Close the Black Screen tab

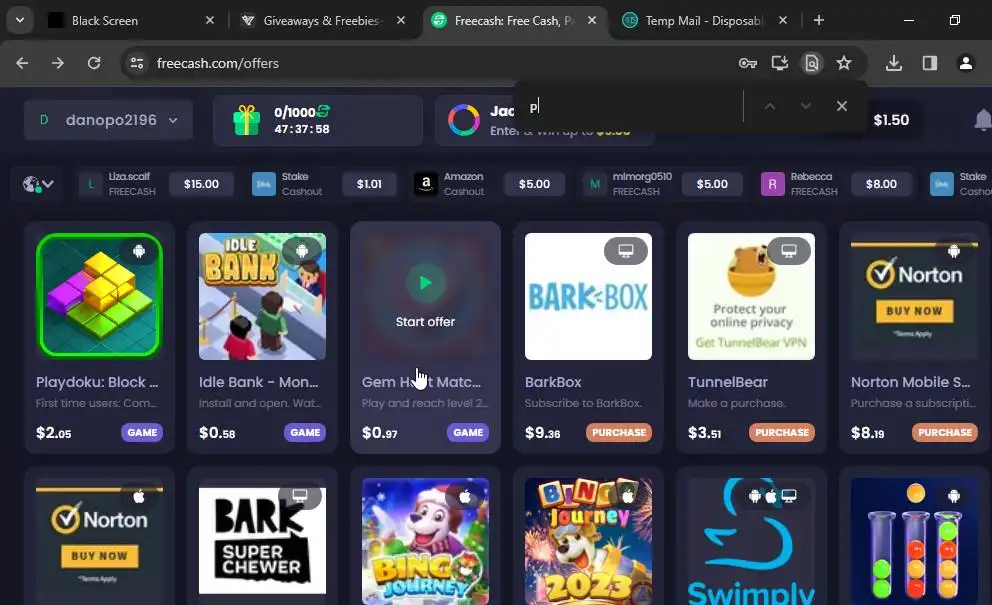click(x=210, y=21)
